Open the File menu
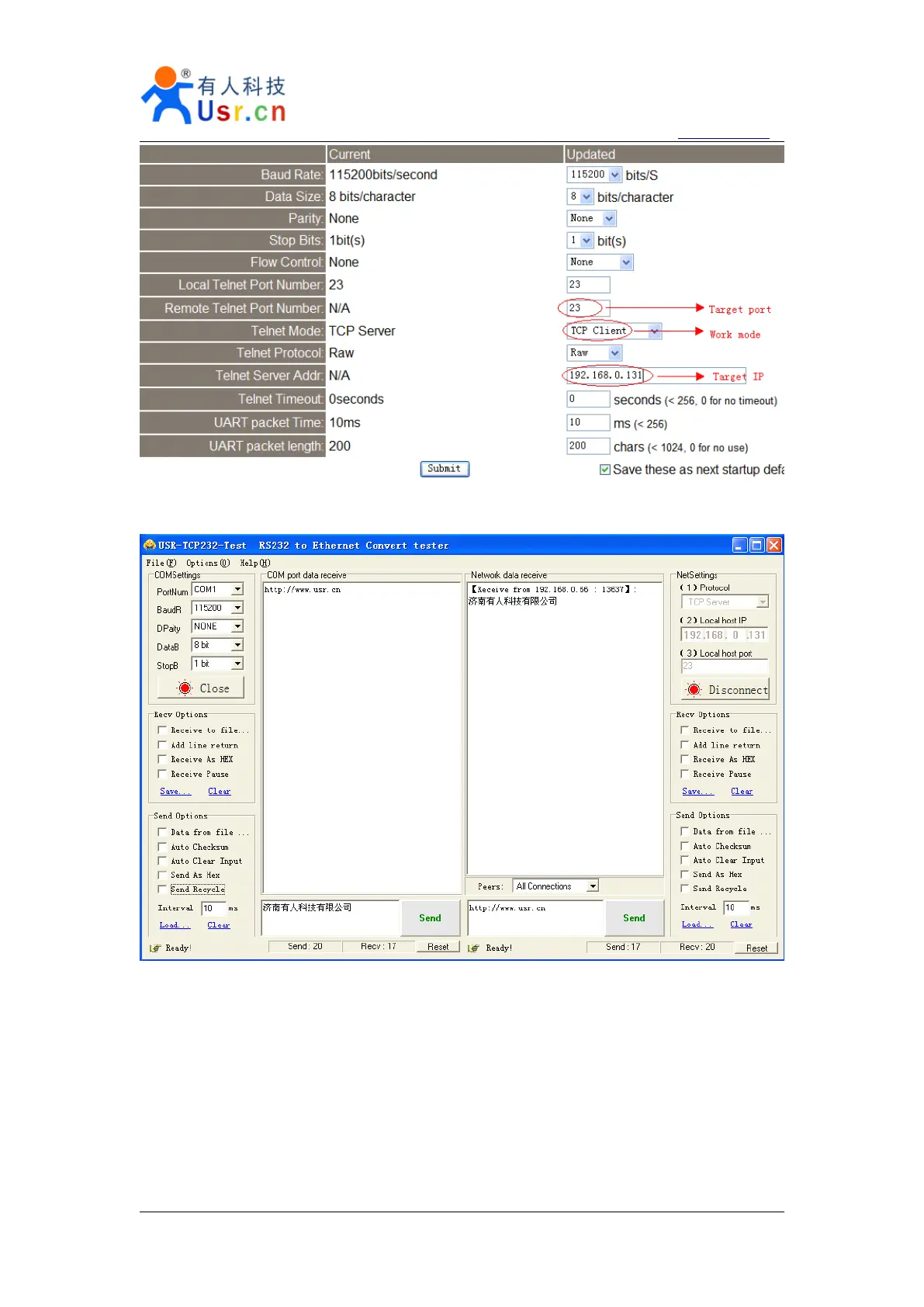Viewport: 924px width, 1307px height. point(161,563)
